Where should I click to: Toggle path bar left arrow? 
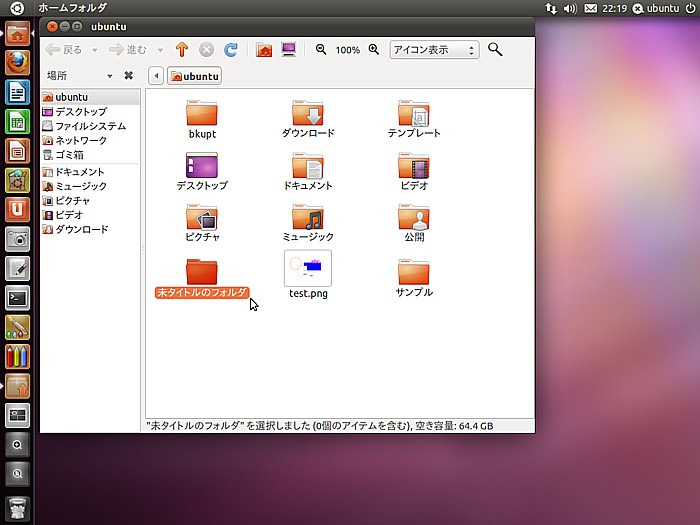(156, 76)
